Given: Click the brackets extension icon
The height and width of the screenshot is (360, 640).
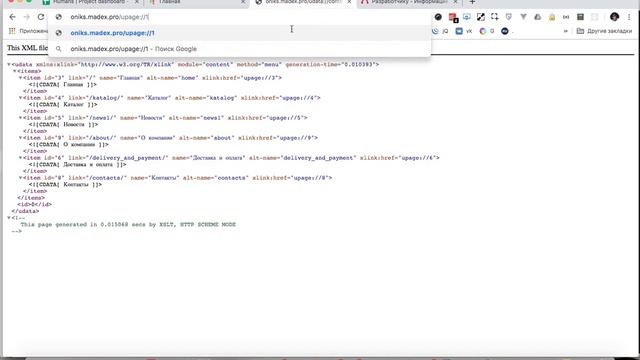Looking at the screenshot, I should 566,17.
